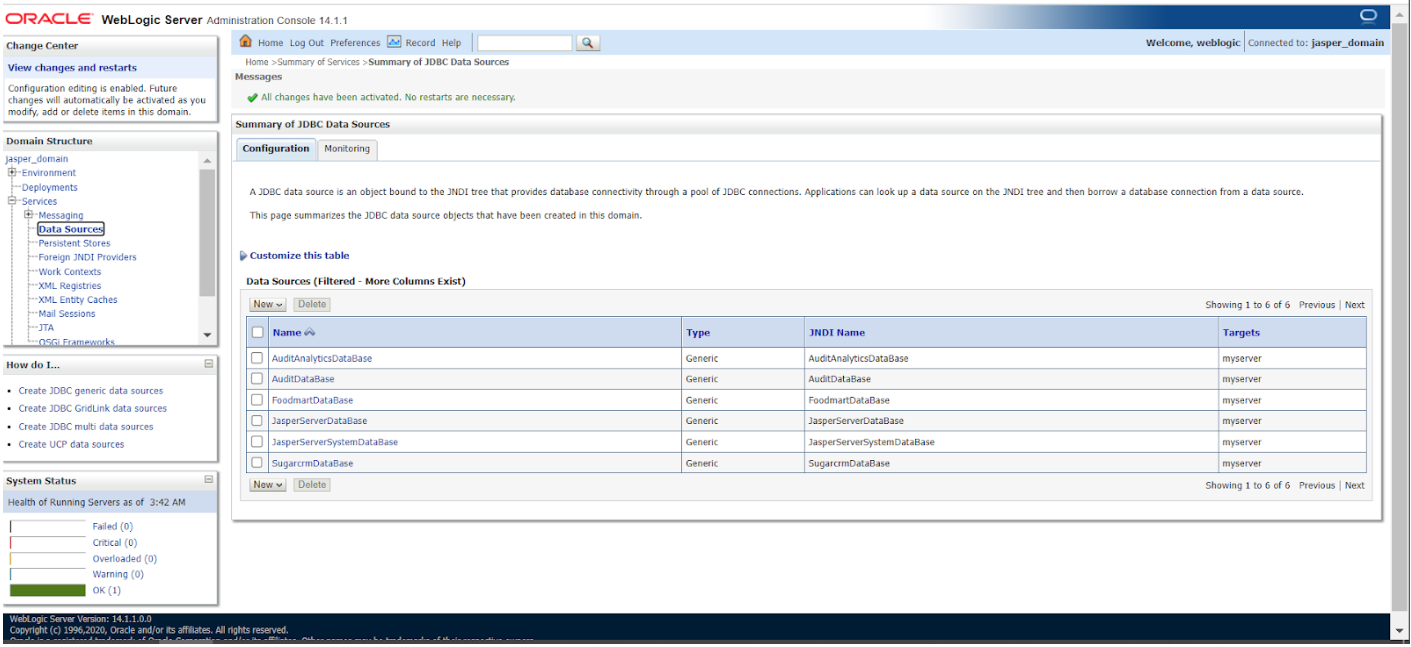Open the New dropdown above the table

coord(268,304)
